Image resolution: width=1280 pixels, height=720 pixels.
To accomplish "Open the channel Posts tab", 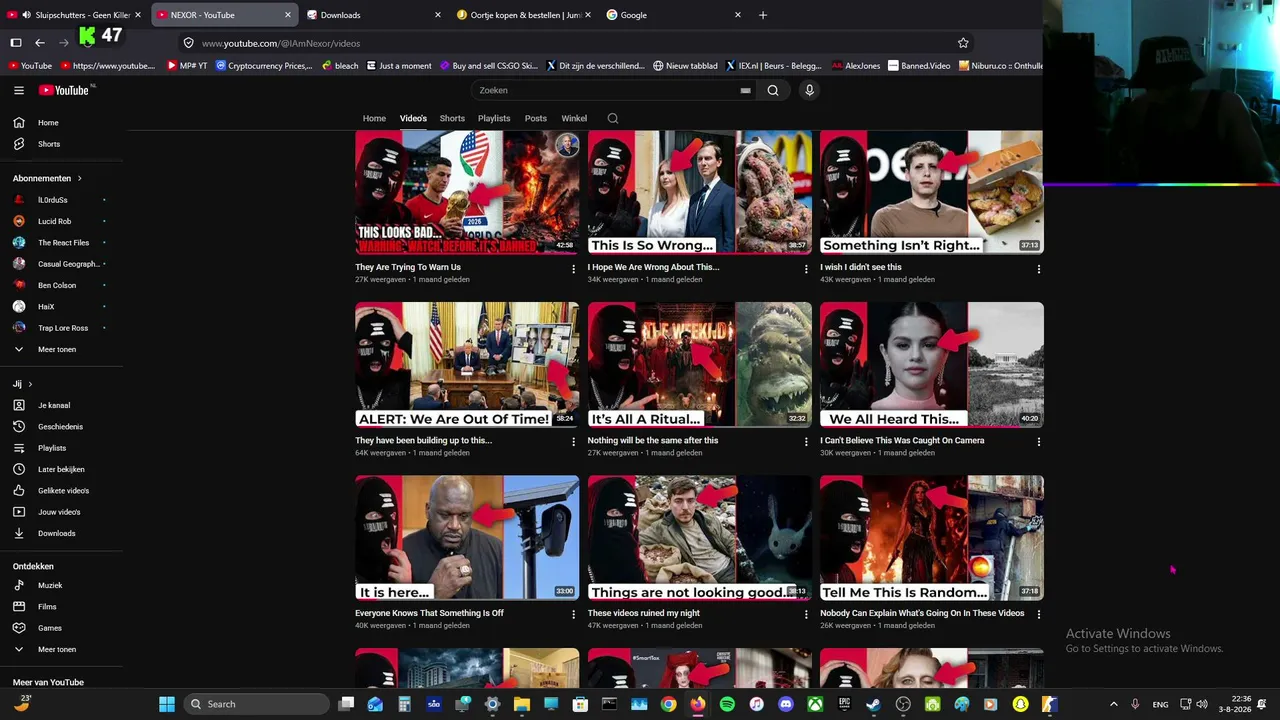I will pos(536,118).
